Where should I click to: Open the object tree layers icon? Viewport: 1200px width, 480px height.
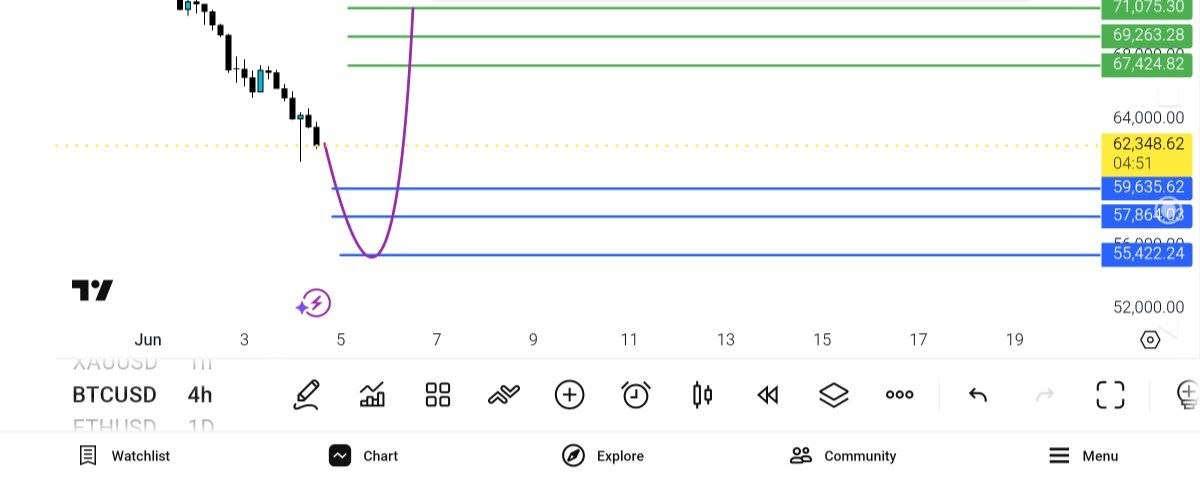click(834, 395)
